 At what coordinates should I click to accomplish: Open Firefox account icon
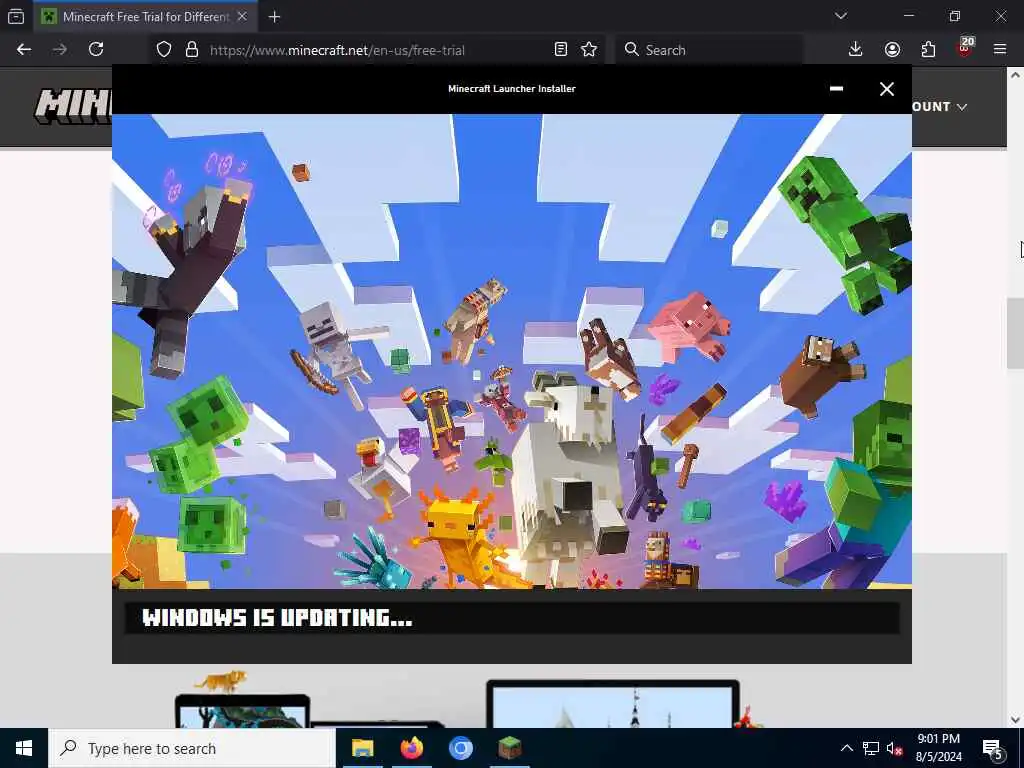click(892, 50)
